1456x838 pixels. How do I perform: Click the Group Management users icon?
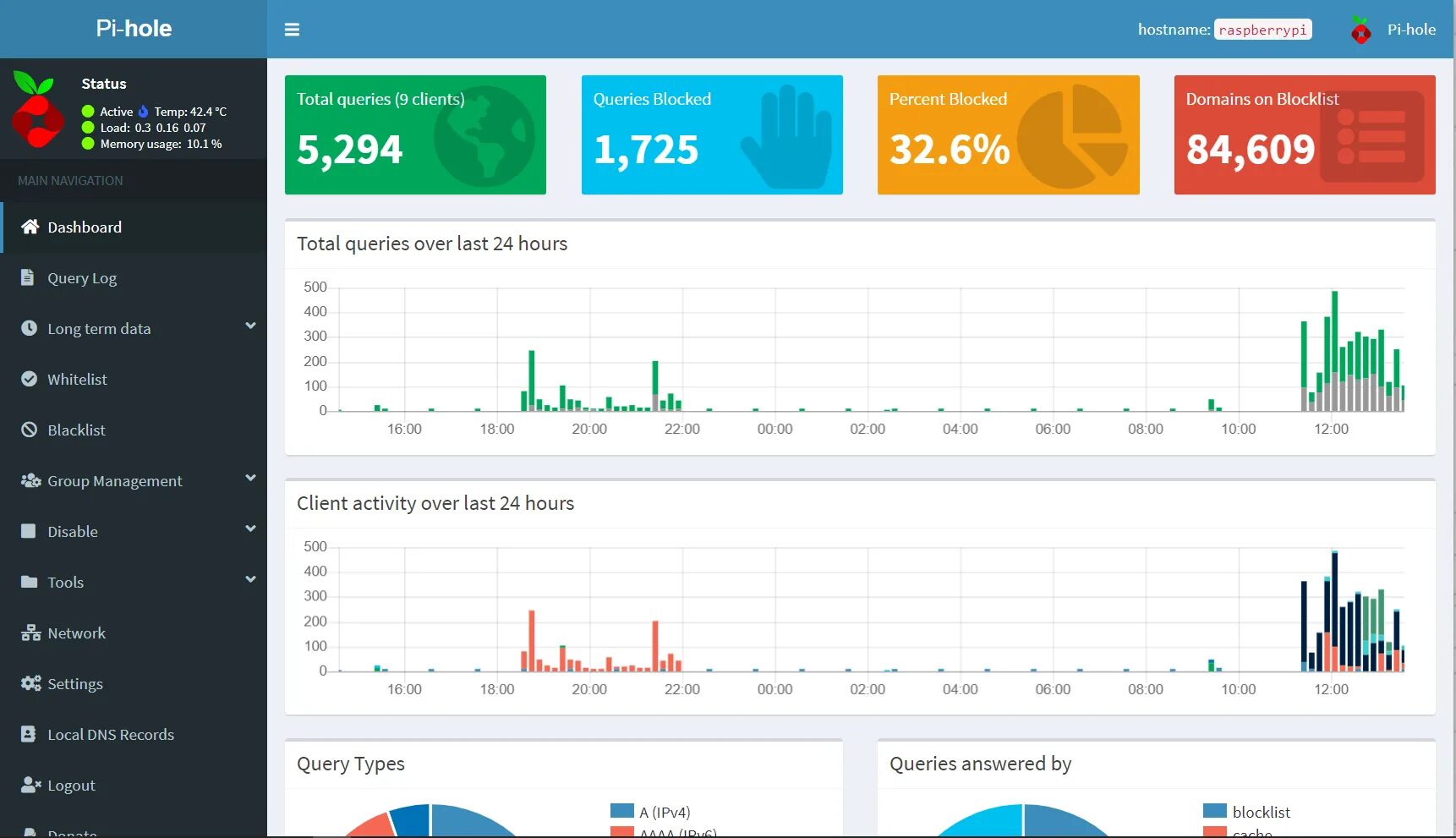click(x=30, y=480)
